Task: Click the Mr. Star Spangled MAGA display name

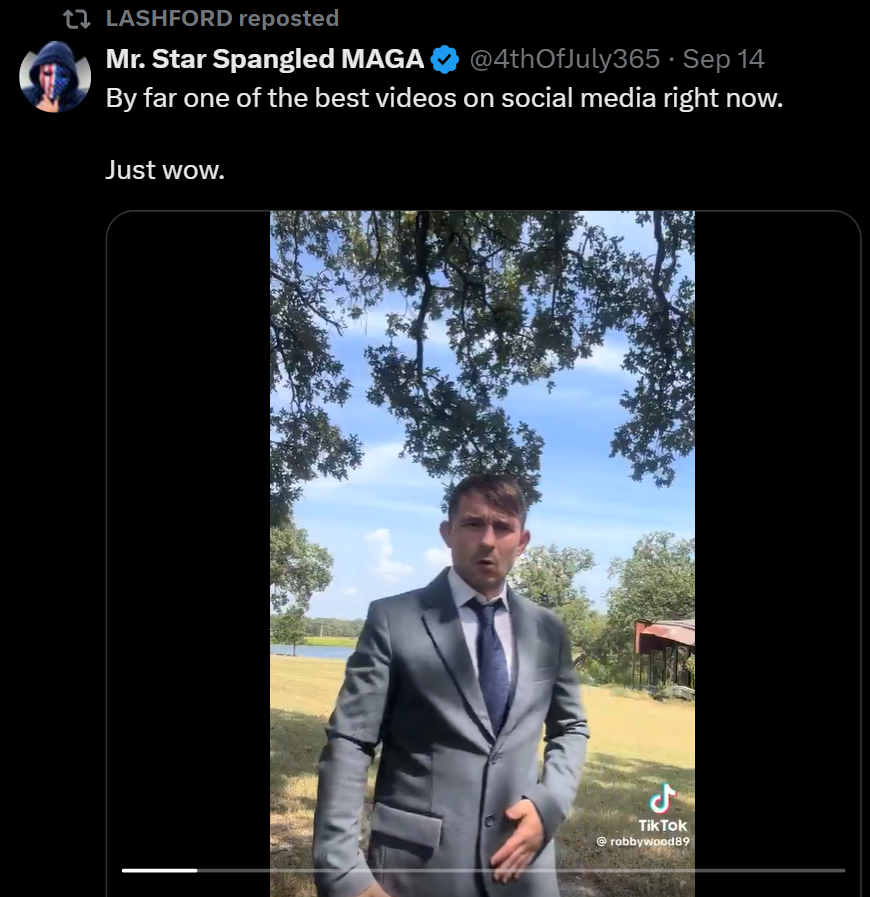Action: pyautogui.click(x=265, y=59)
